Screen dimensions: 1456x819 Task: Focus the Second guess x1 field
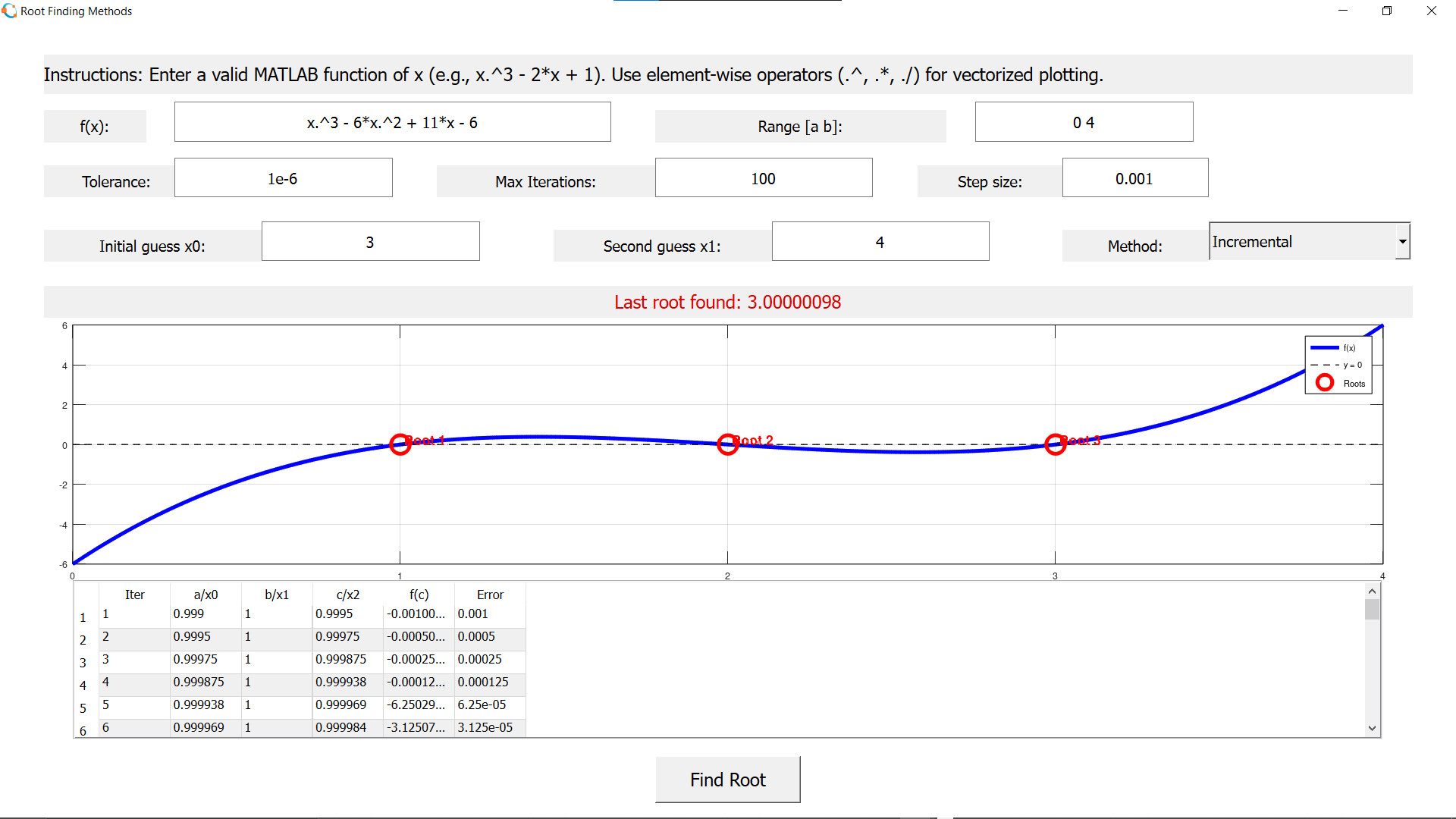(880, 242)
